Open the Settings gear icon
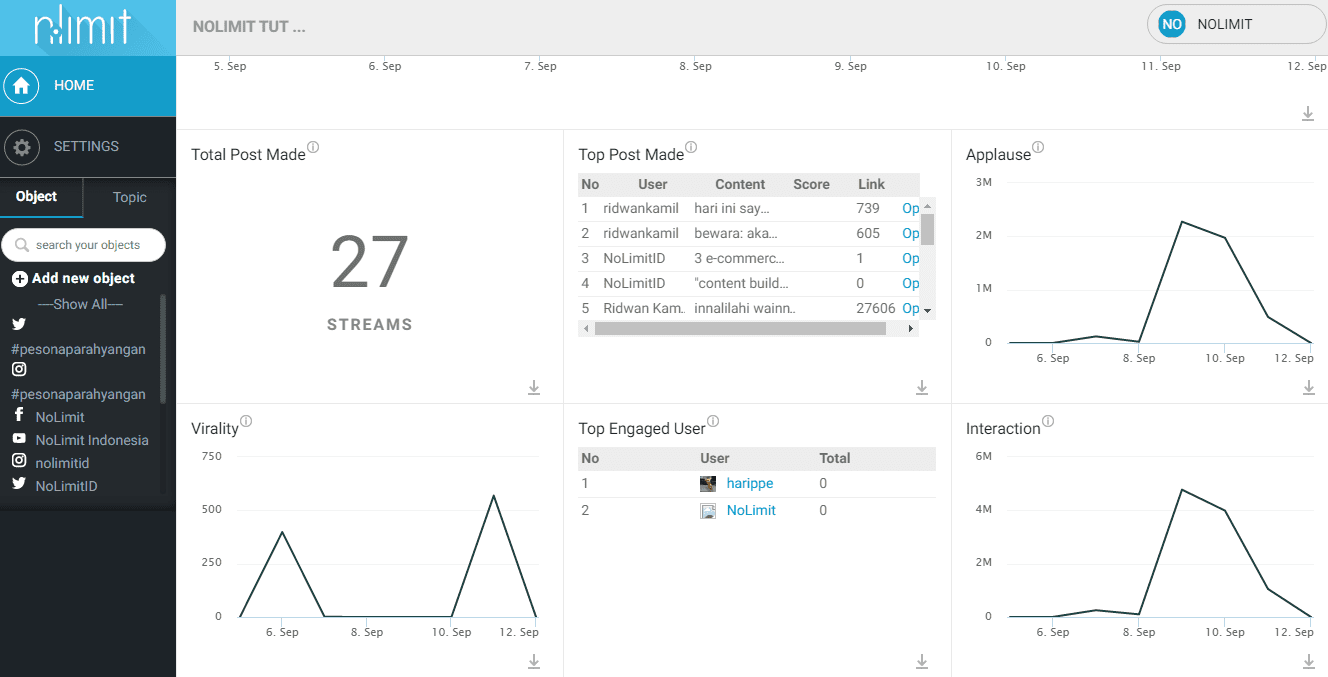The width and height of the screenshot is (1328, 677). click(x=21, y=147)
